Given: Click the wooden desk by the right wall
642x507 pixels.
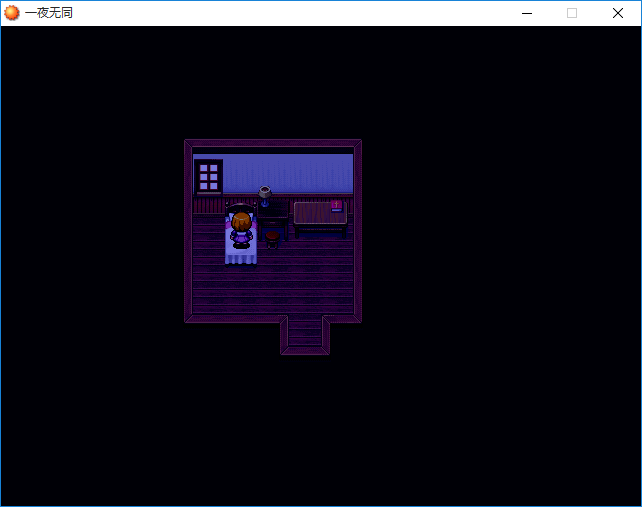Looking at the screenshot, I should 321,220.
